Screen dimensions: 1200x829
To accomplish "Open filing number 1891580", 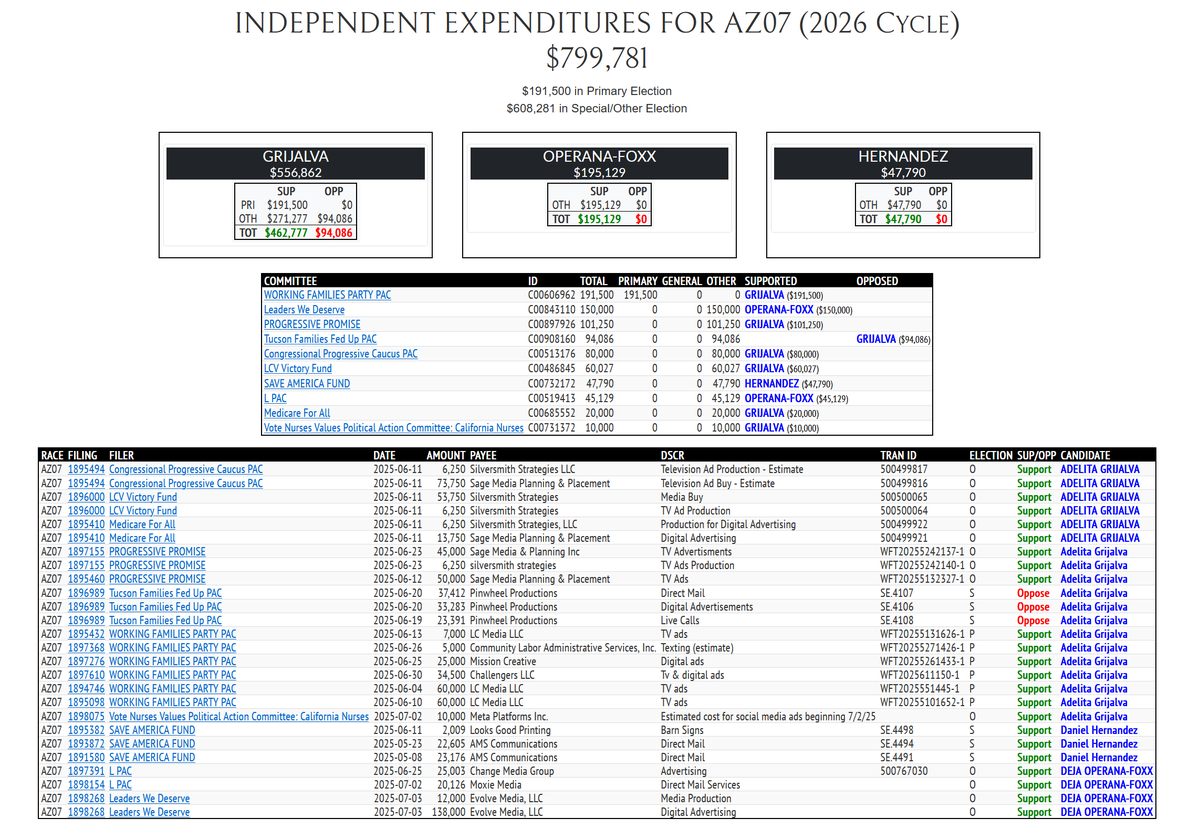I will [85, 758].
